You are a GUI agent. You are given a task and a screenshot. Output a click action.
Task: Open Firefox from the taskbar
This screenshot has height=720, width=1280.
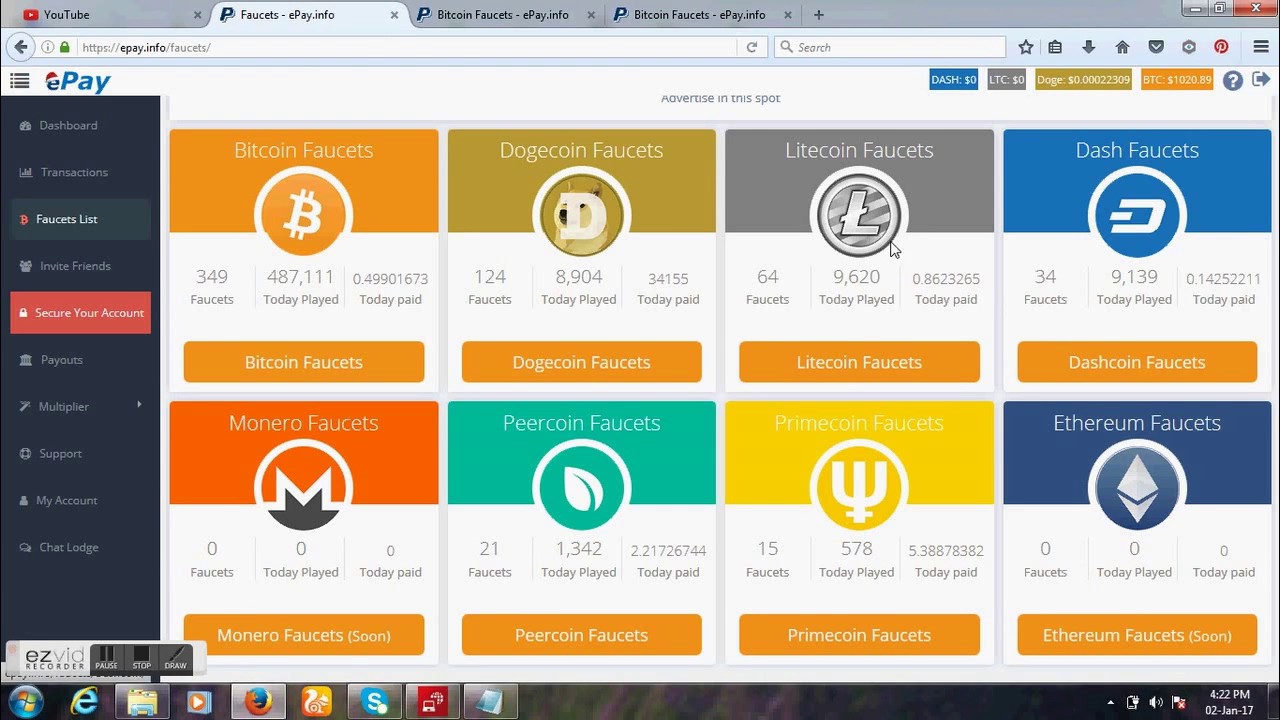(258, 702)
